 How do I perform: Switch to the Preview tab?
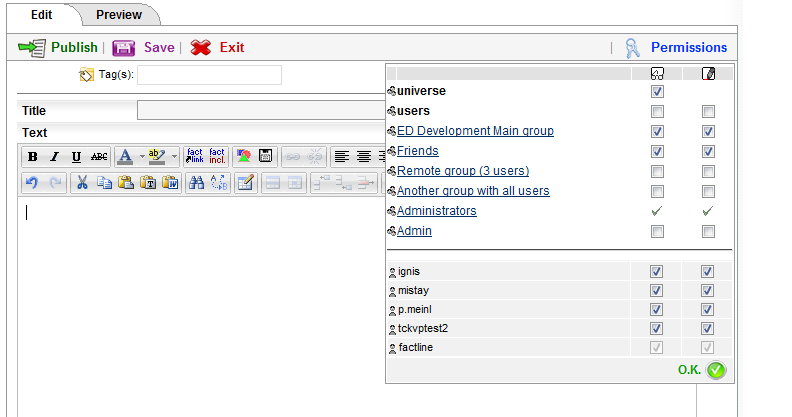click(119, 15)
